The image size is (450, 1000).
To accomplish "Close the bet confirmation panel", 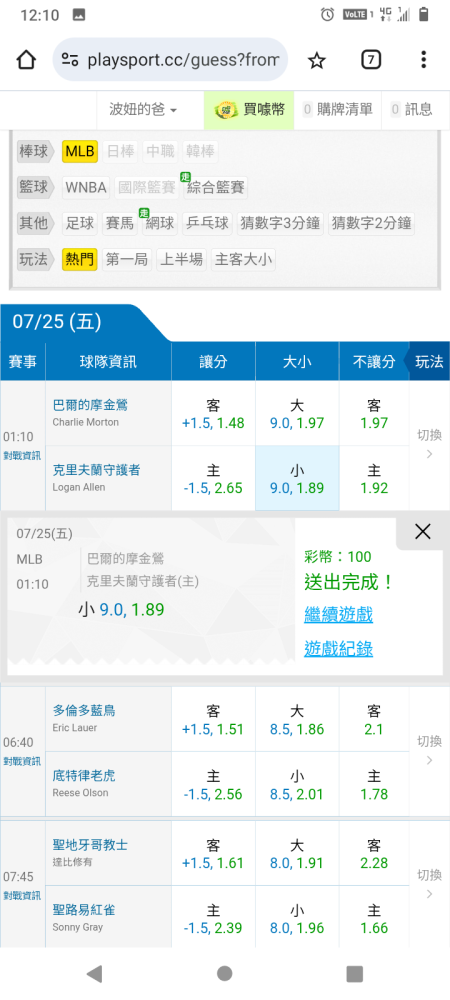I will [423, 531].
